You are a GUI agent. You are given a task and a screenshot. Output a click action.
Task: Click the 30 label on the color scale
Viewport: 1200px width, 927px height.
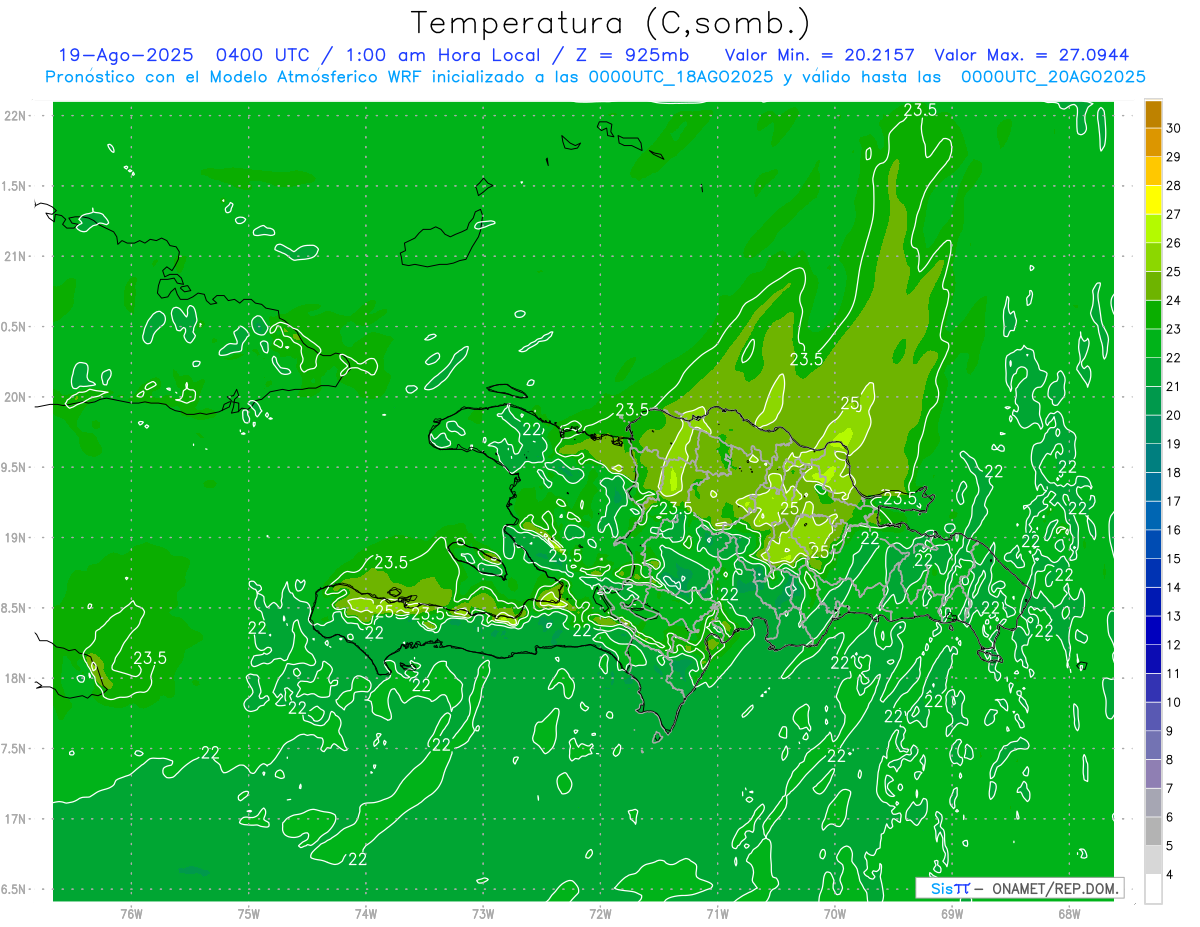pyautogui.click(x=1174, y=128)
